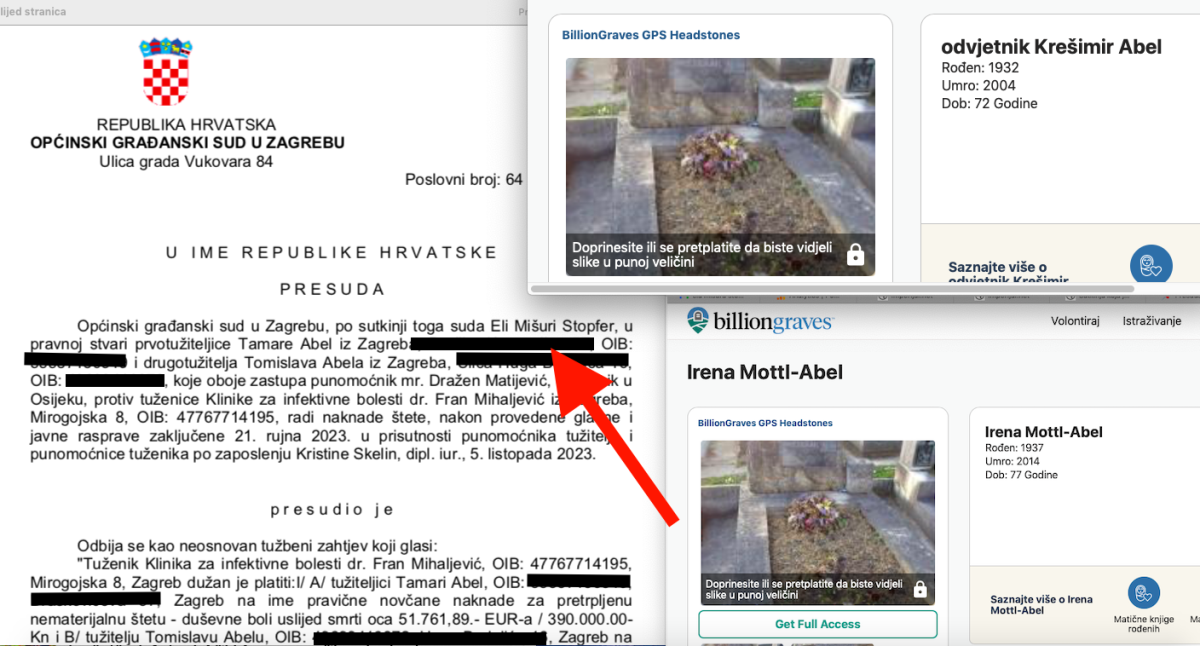Screen dimensions: 1200x646
Task: Select Poslovni broj: 64 text
Action: [464, 180]
